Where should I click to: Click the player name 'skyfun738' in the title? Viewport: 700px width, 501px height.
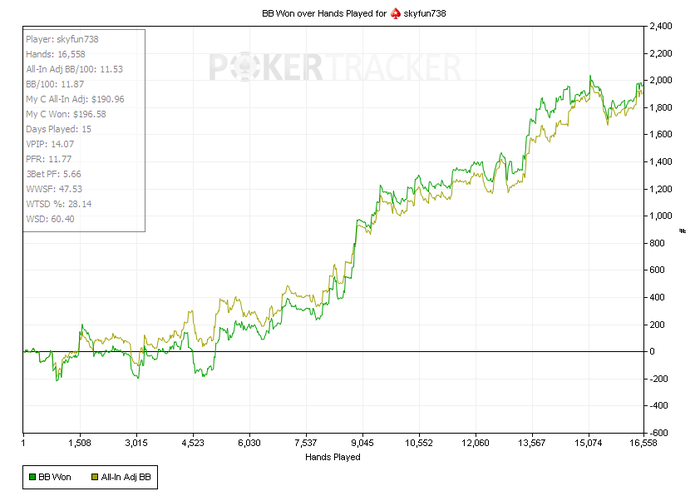pos(425,13)
